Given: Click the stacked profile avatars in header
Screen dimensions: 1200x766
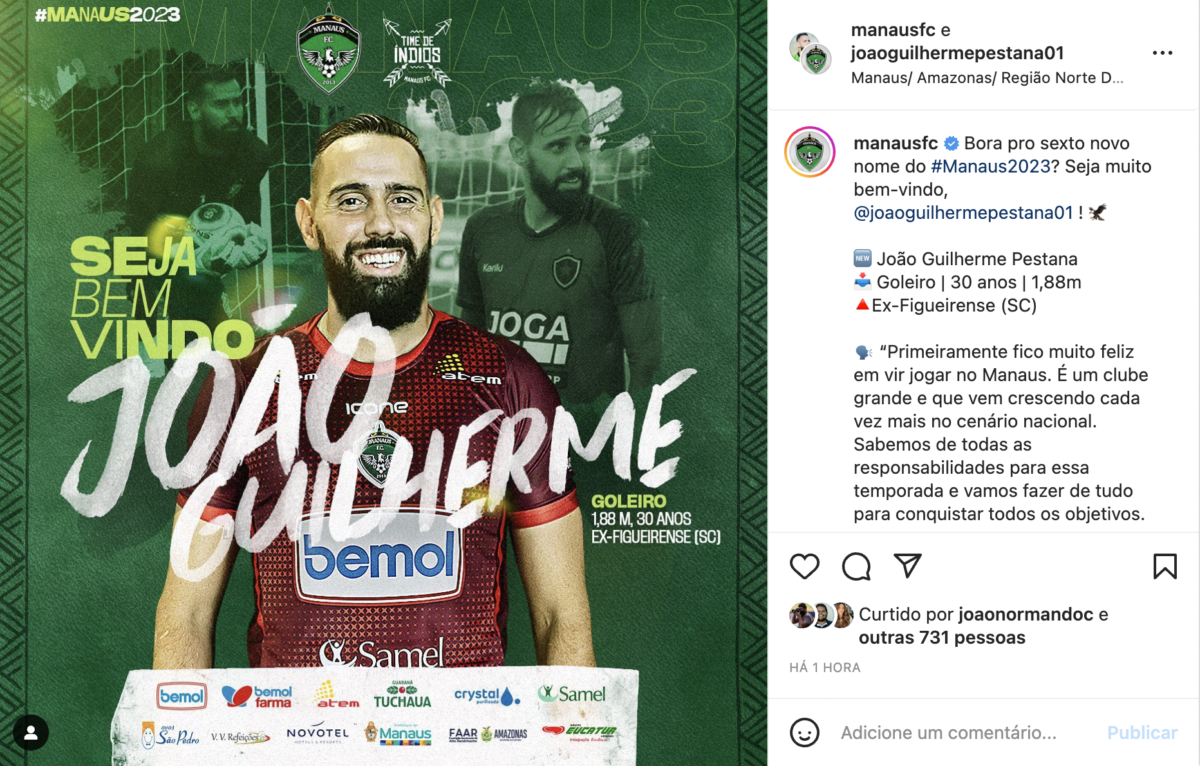Looking at the screenshot, I should coord(810,53).
